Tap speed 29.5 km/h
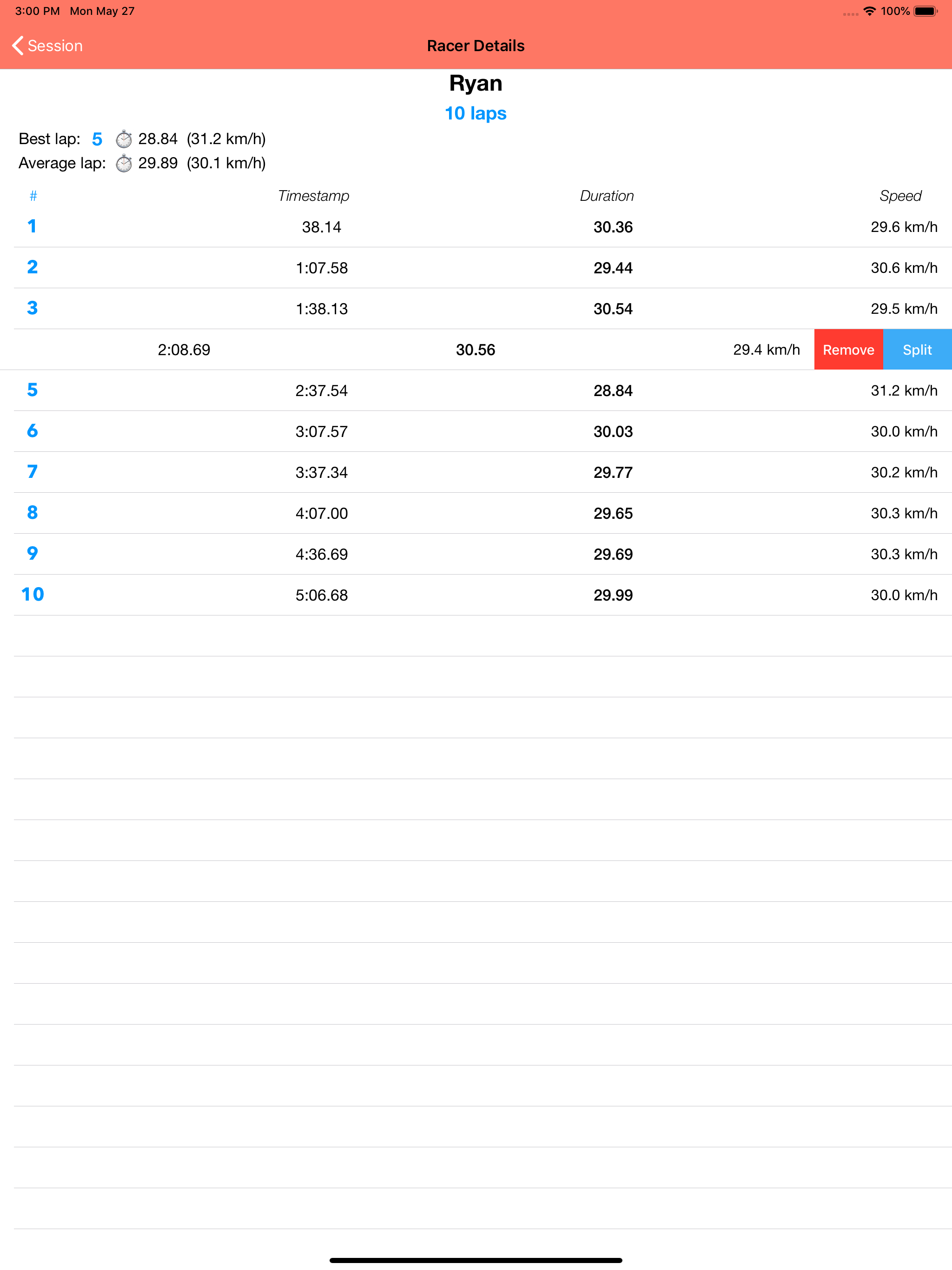Image resolution: width=952 pixels, height=1270 pixels. 904,309
